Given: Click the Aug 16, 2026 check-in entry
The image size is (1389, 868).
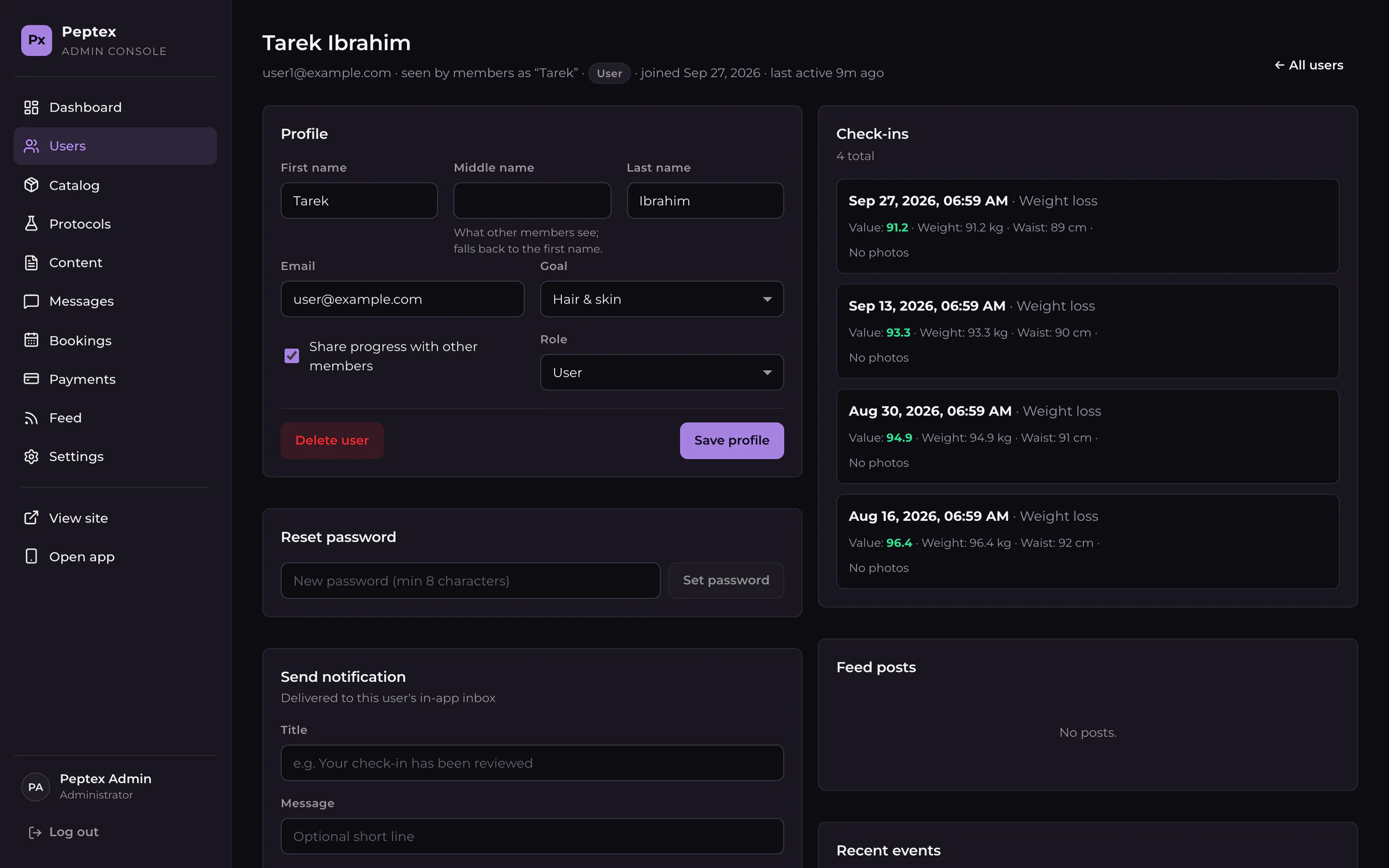Looking at the screenshot, I should coord(1087,542).
